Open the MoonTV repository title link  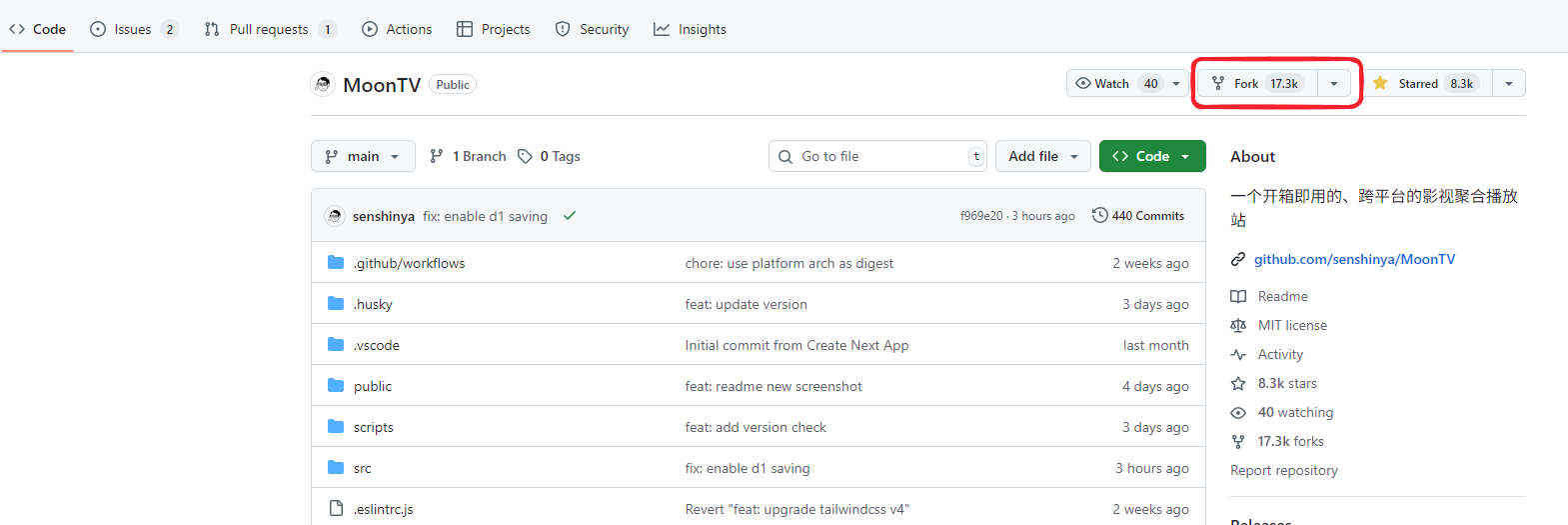[382, 85]
